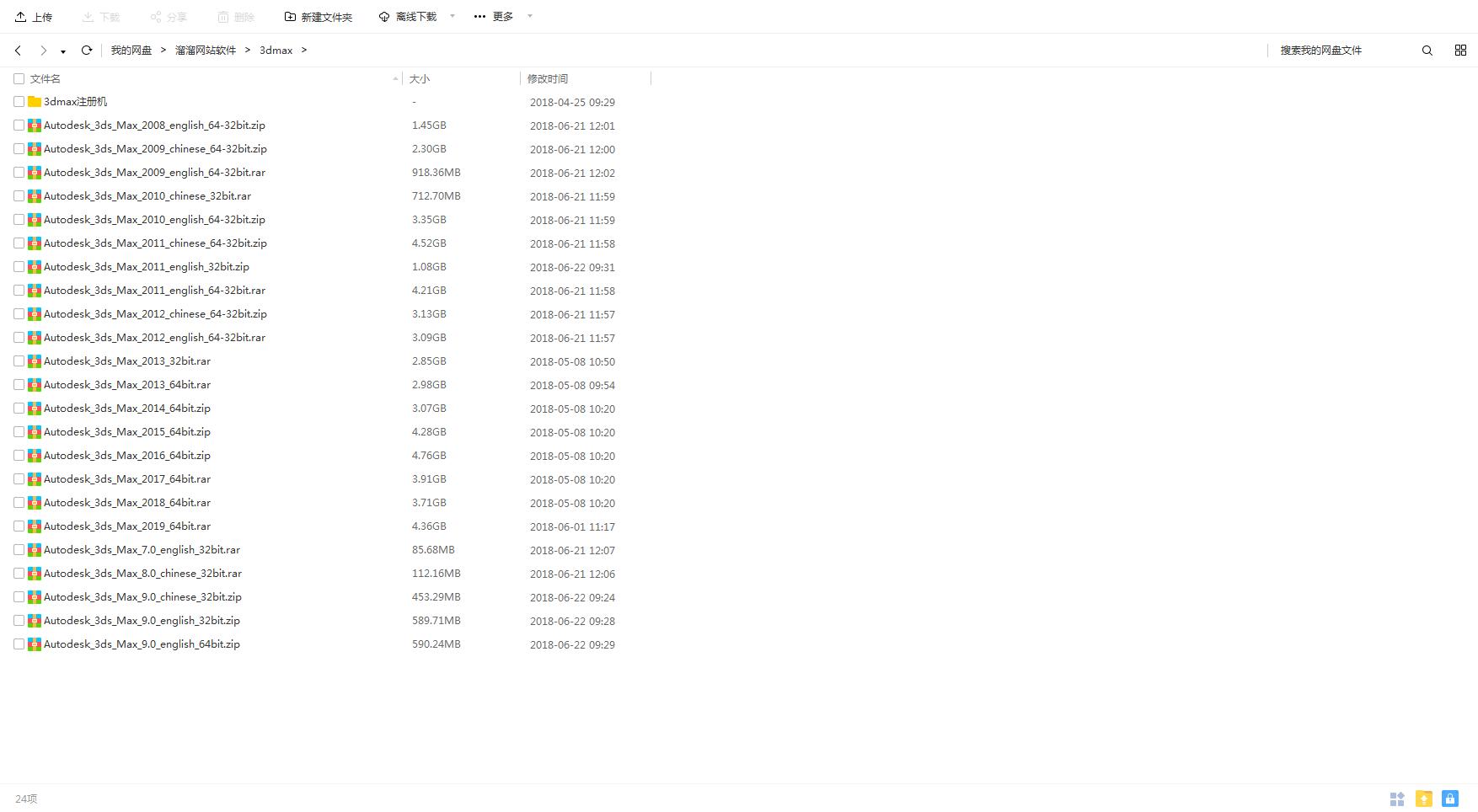Image resolution: width=1478 pixels, height=812 pixels.
Task: Open file Autodesk_3ds_Max_2008_english_64-32bit.zip
Action: (x=154, y=125)
